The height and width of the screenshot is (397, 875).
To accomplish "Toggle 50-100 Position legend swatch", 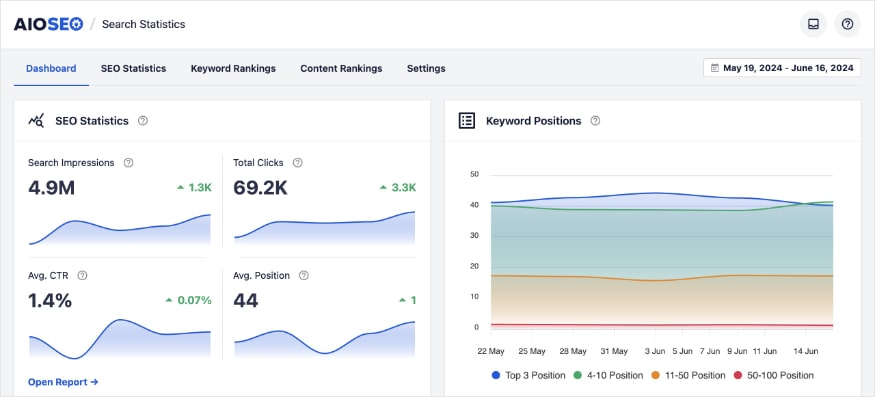I will [738, 376].
